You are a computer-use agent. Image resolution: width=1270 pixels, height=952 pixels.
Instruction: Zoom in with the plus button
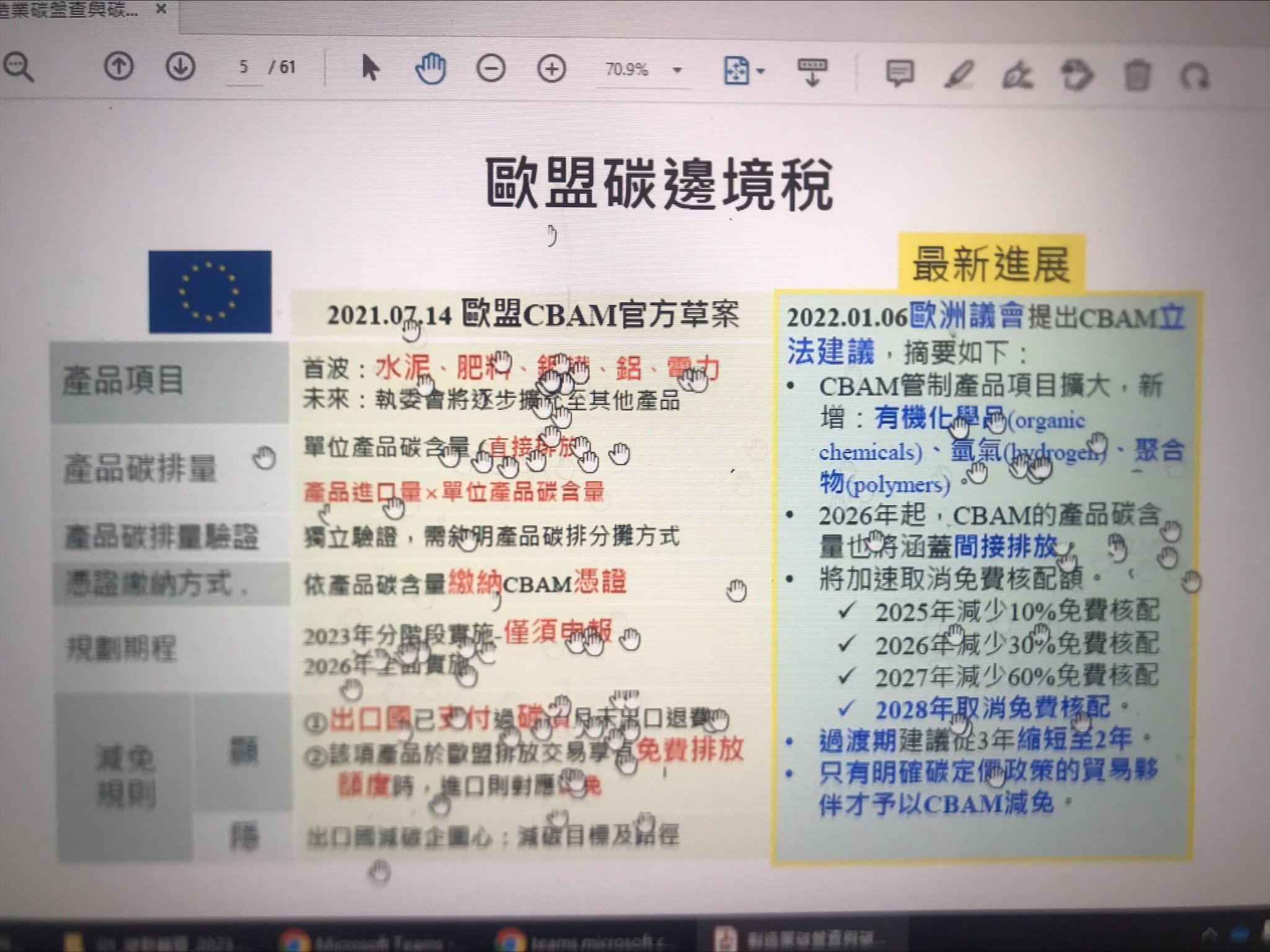pos(551,69)
